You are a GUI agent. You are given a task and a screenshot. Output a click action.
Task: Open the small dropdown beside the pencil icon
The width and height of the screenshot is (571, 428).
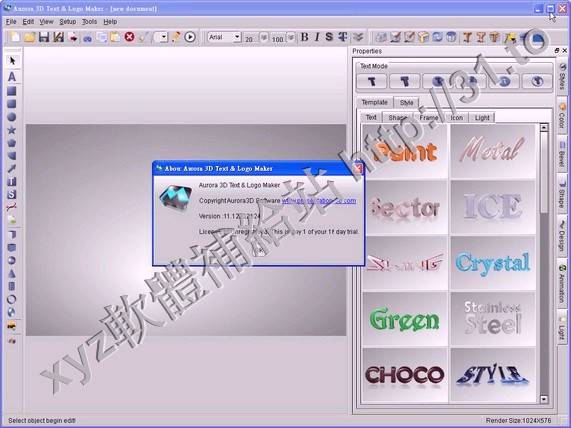pyautogui.click(x=161, y=37)
